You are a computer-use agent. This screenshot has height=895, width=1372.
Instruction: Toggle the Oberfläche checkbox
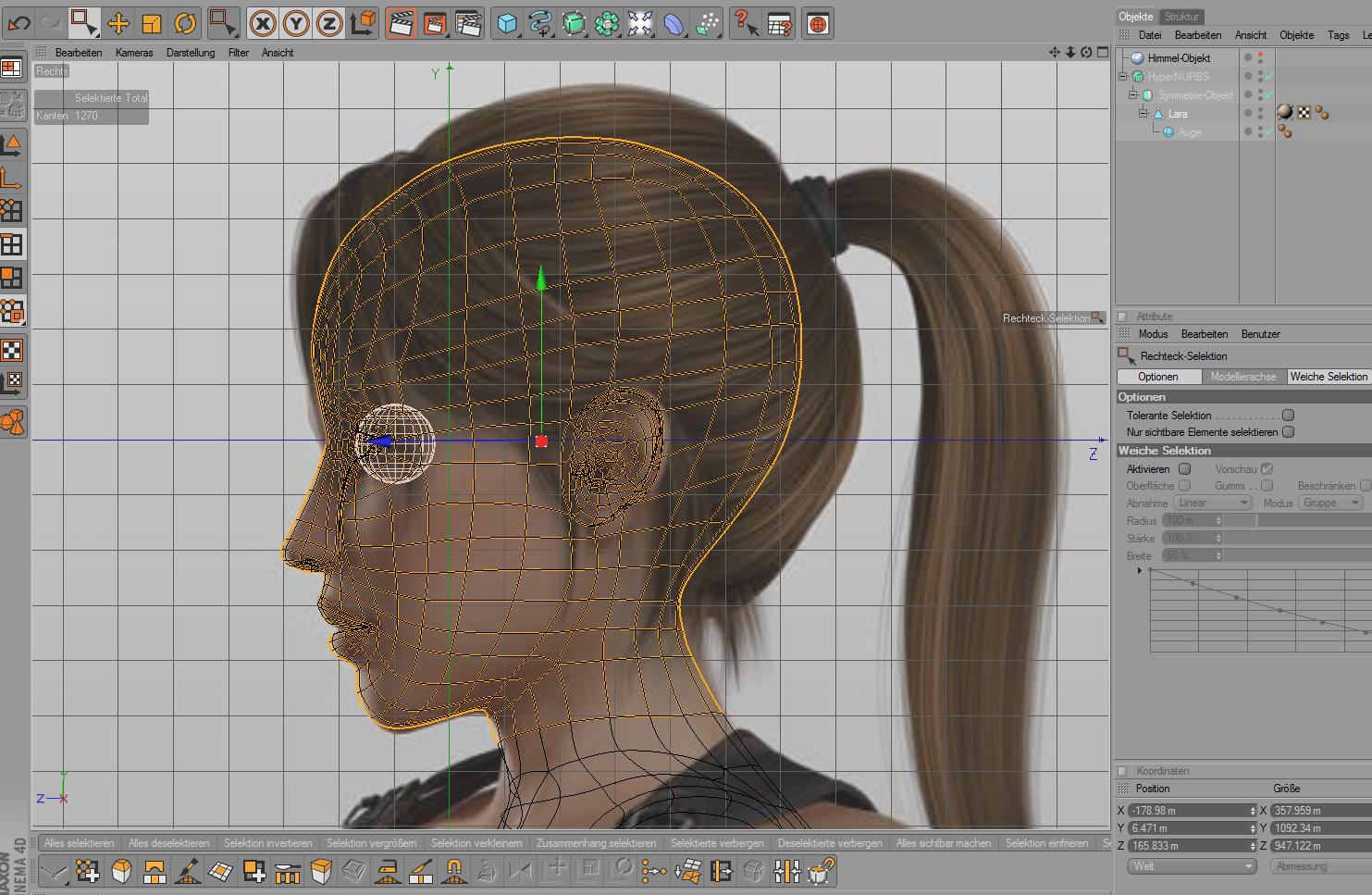(x=1184, y=486)
